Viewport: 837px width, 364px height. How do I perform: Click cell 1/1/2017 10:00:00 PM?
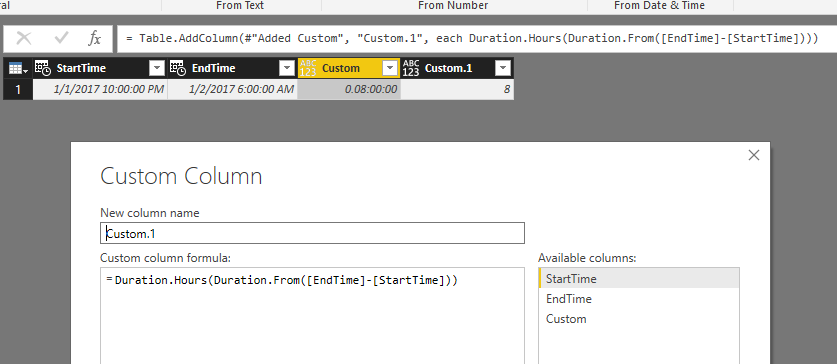(100, 89)
